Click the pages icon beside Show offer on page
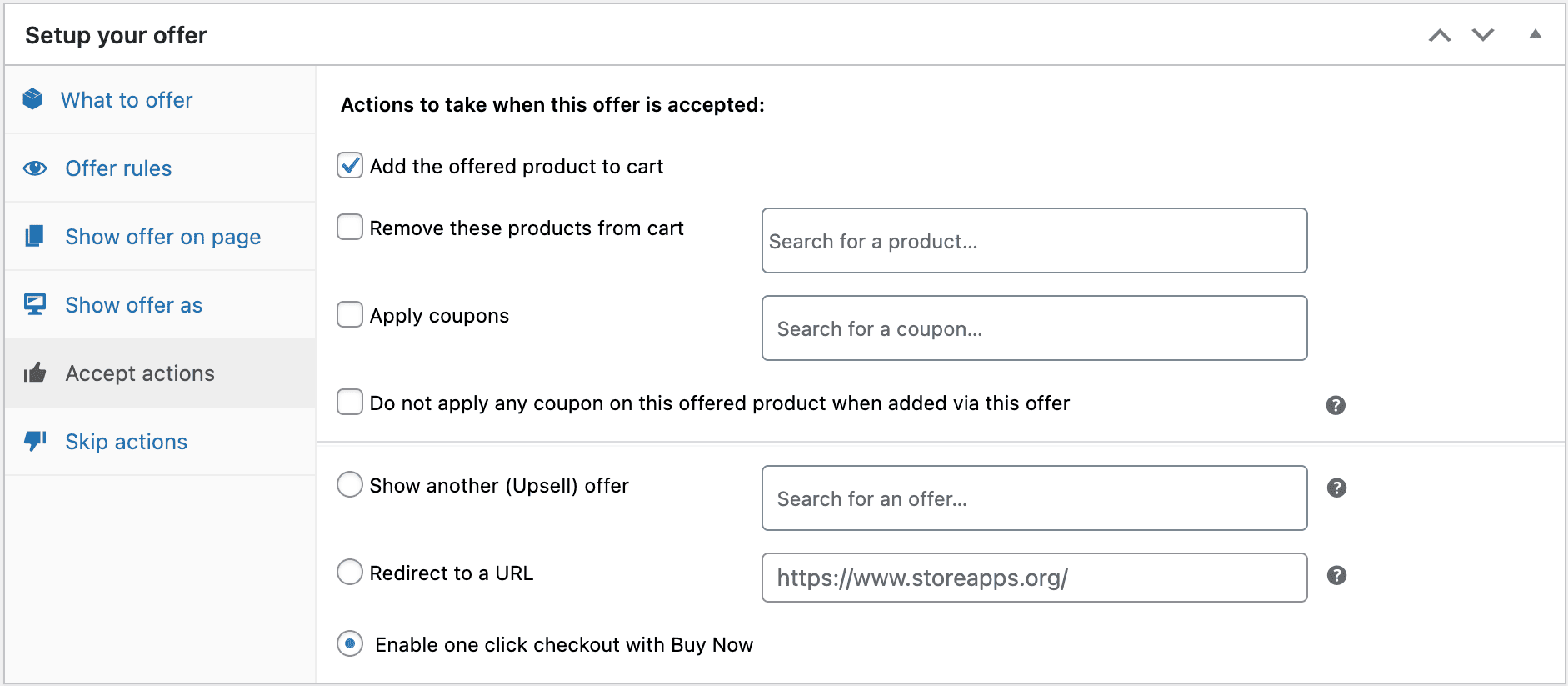This screenshot has width=1568, height=686. (x=34, y=236)
